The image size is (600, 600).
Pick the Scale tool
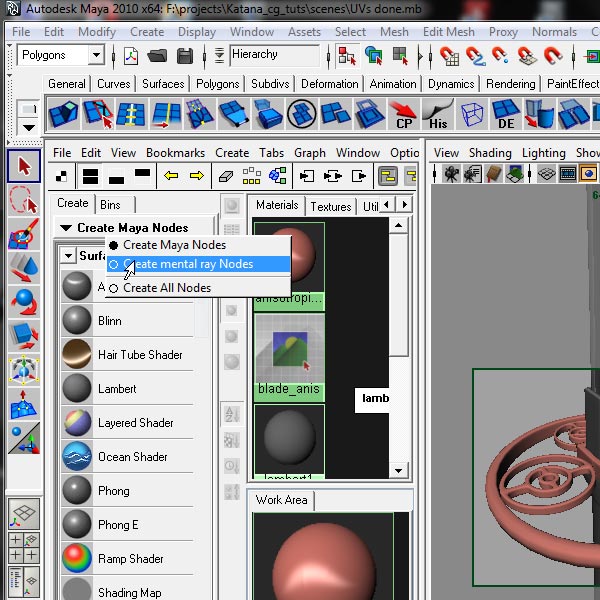[x=24, y=336]
